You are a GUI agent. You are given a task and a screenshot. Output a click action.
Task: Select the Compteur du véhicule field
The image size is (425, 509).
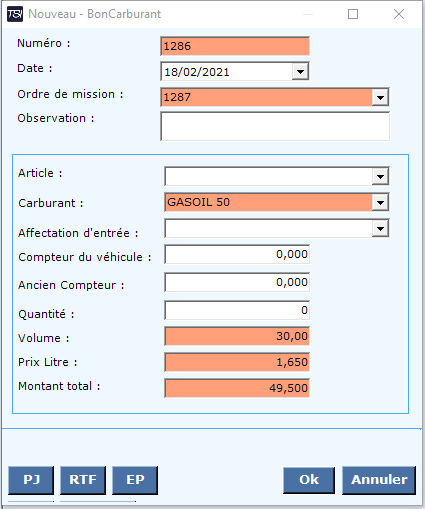tap(237, 254)
